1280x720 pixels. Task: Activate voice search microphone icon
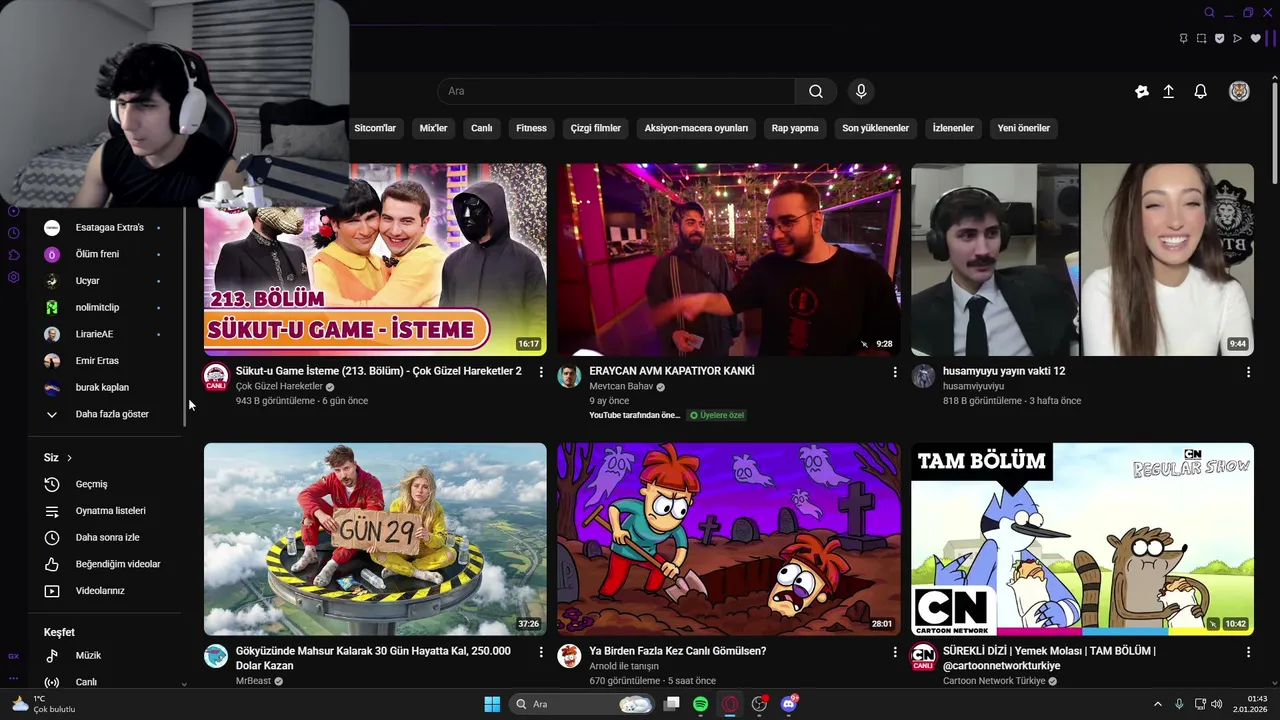861,91
